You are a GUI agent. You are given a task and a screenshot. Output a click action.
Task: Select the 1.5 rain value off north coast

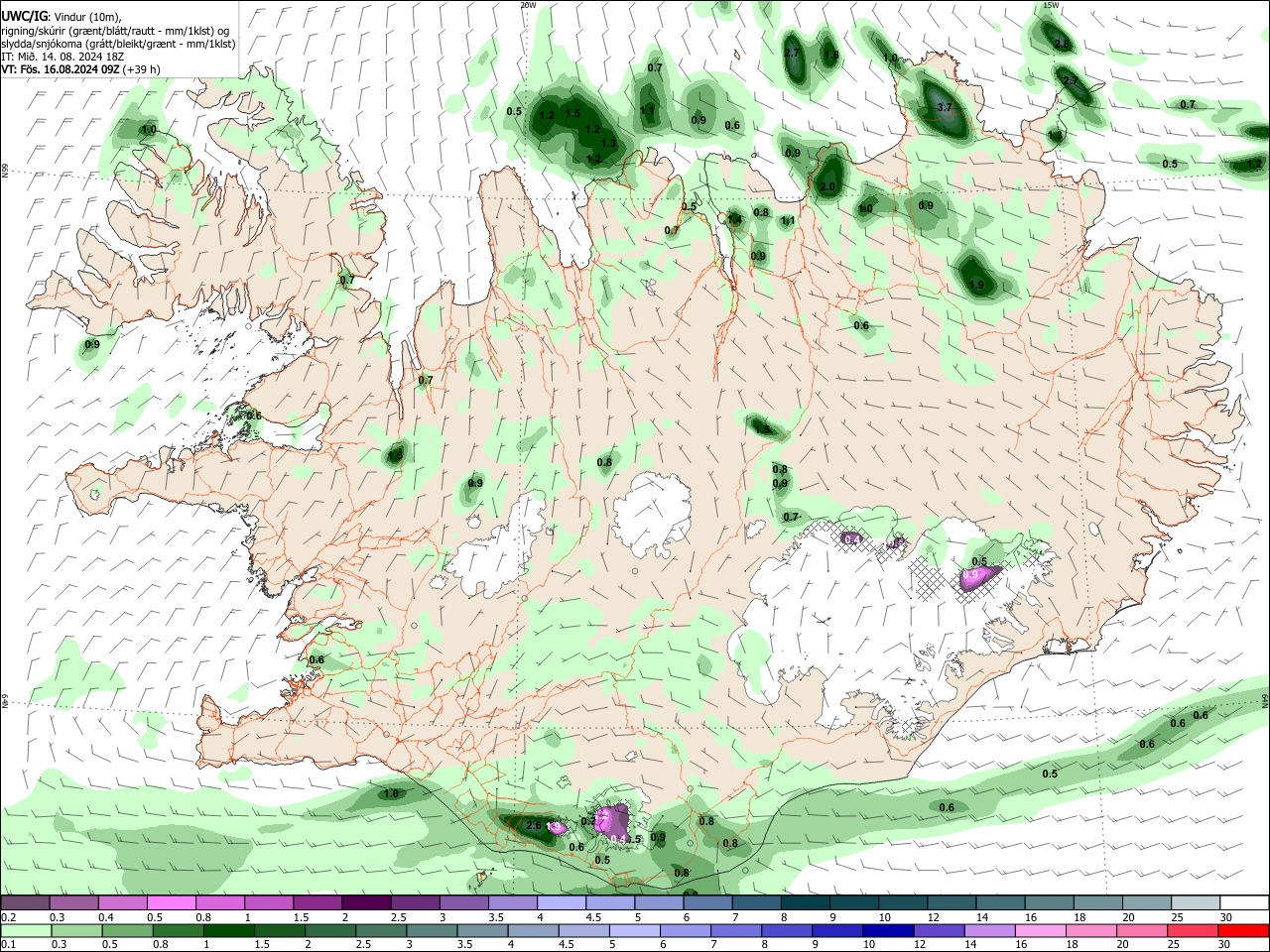[572, 113]
